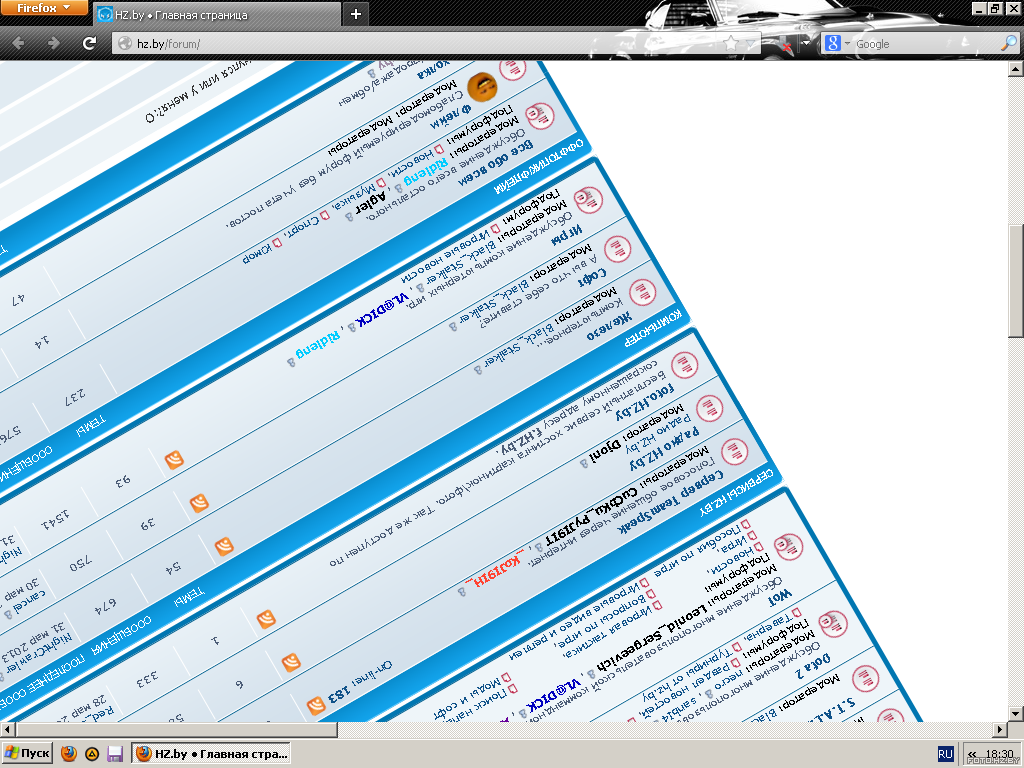This screenshot has height=768, width=1024.
Task: Click the magnifier search icon
Action: coord(1008,44)
